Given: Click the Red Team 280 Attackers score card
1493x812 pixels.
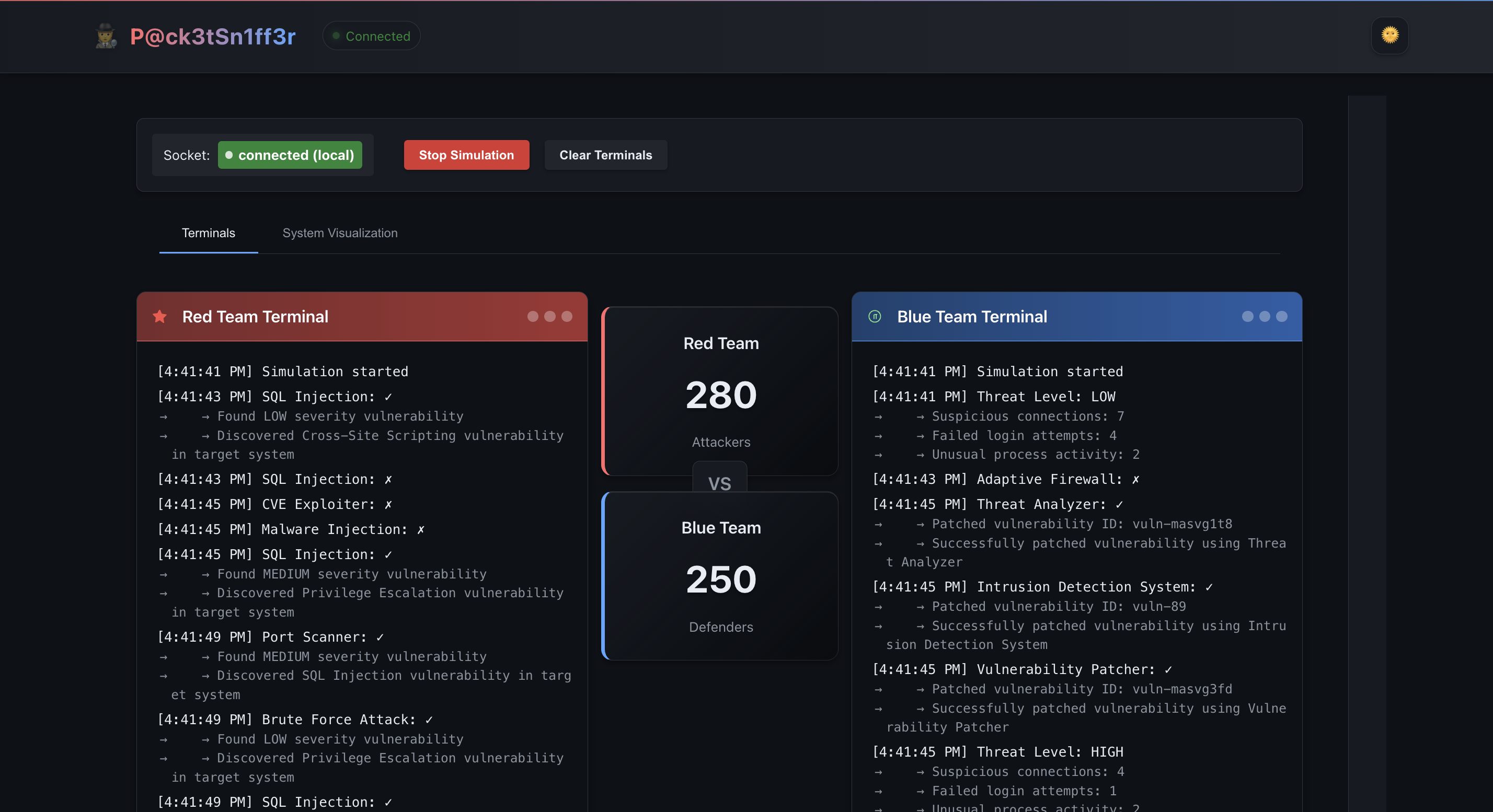Looking at the screenshot, I should pos(720,391).
